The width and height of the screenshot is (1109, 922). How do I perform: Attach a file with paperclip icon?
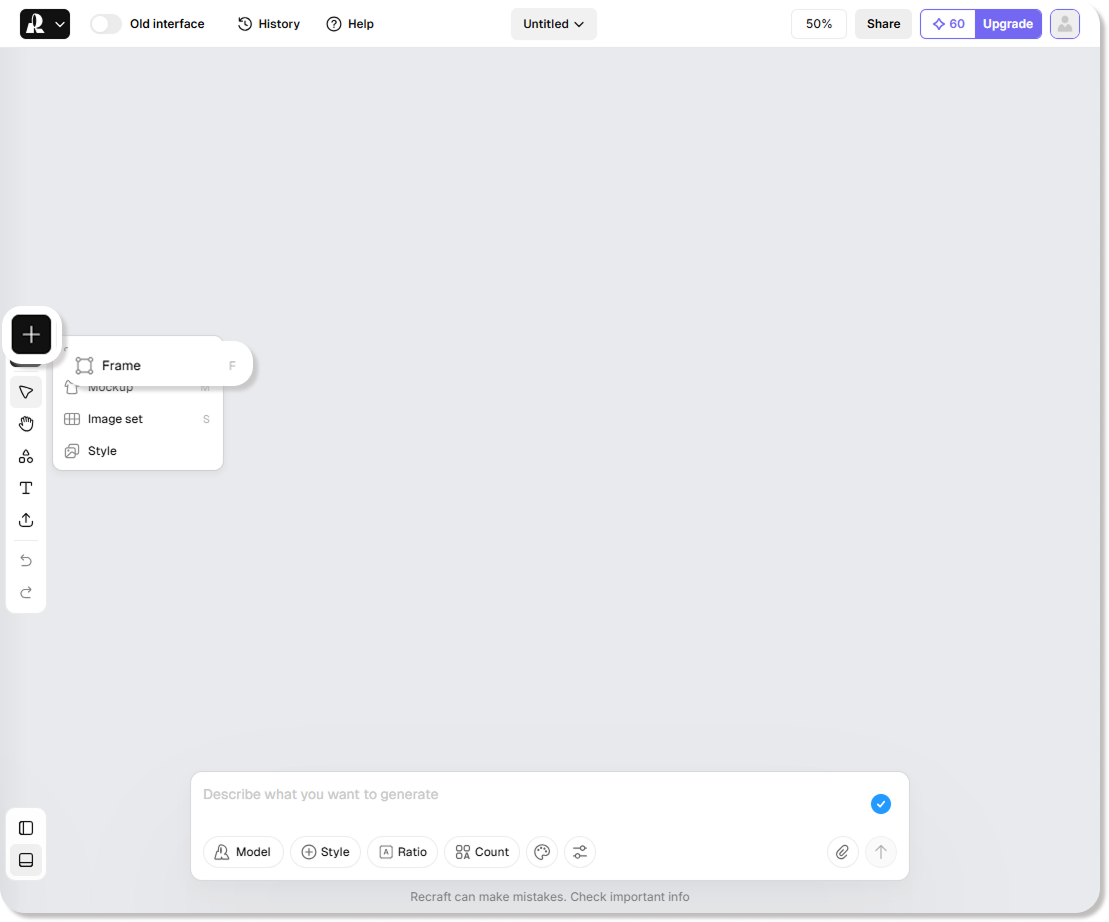pyautogui.click(x=842, y=852)
